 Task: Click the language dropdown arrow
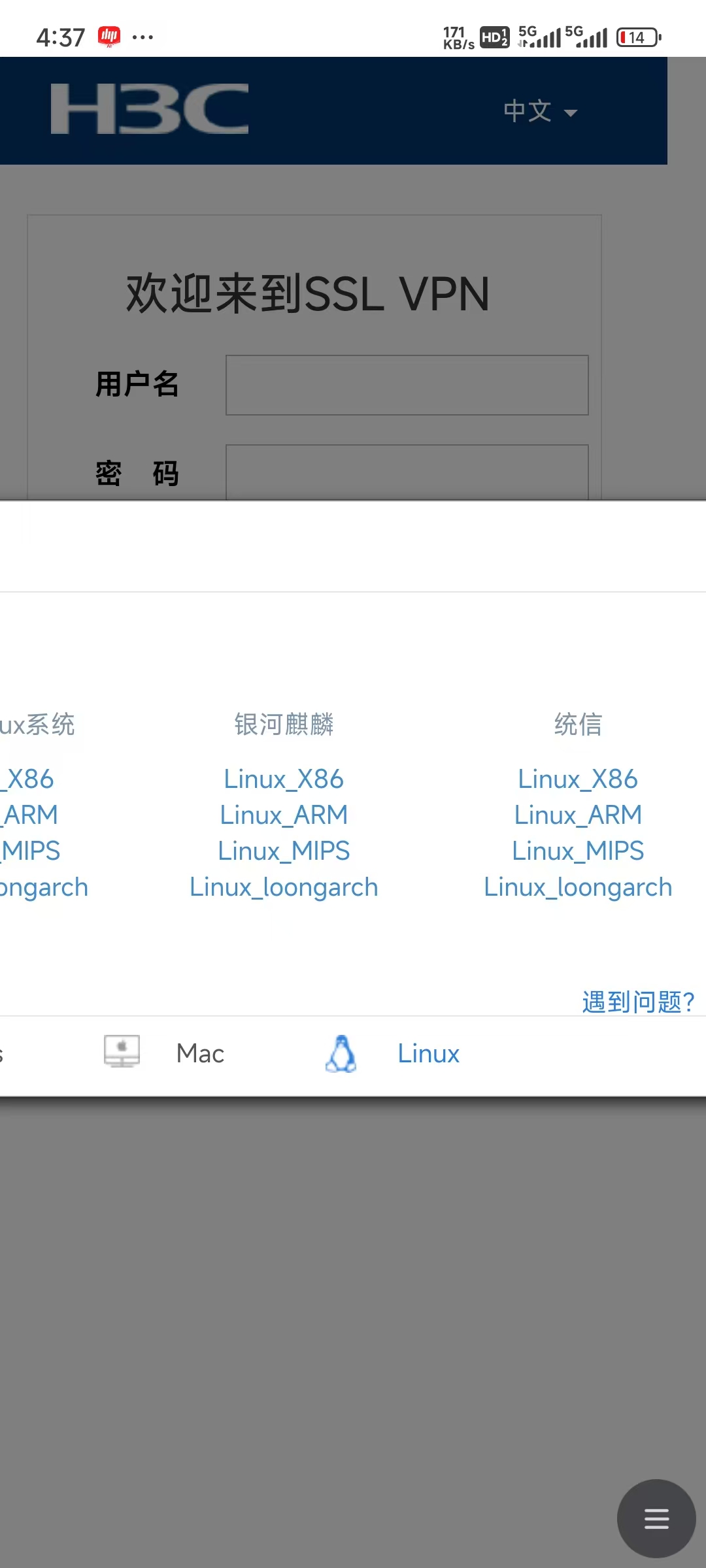click(571, 113)
